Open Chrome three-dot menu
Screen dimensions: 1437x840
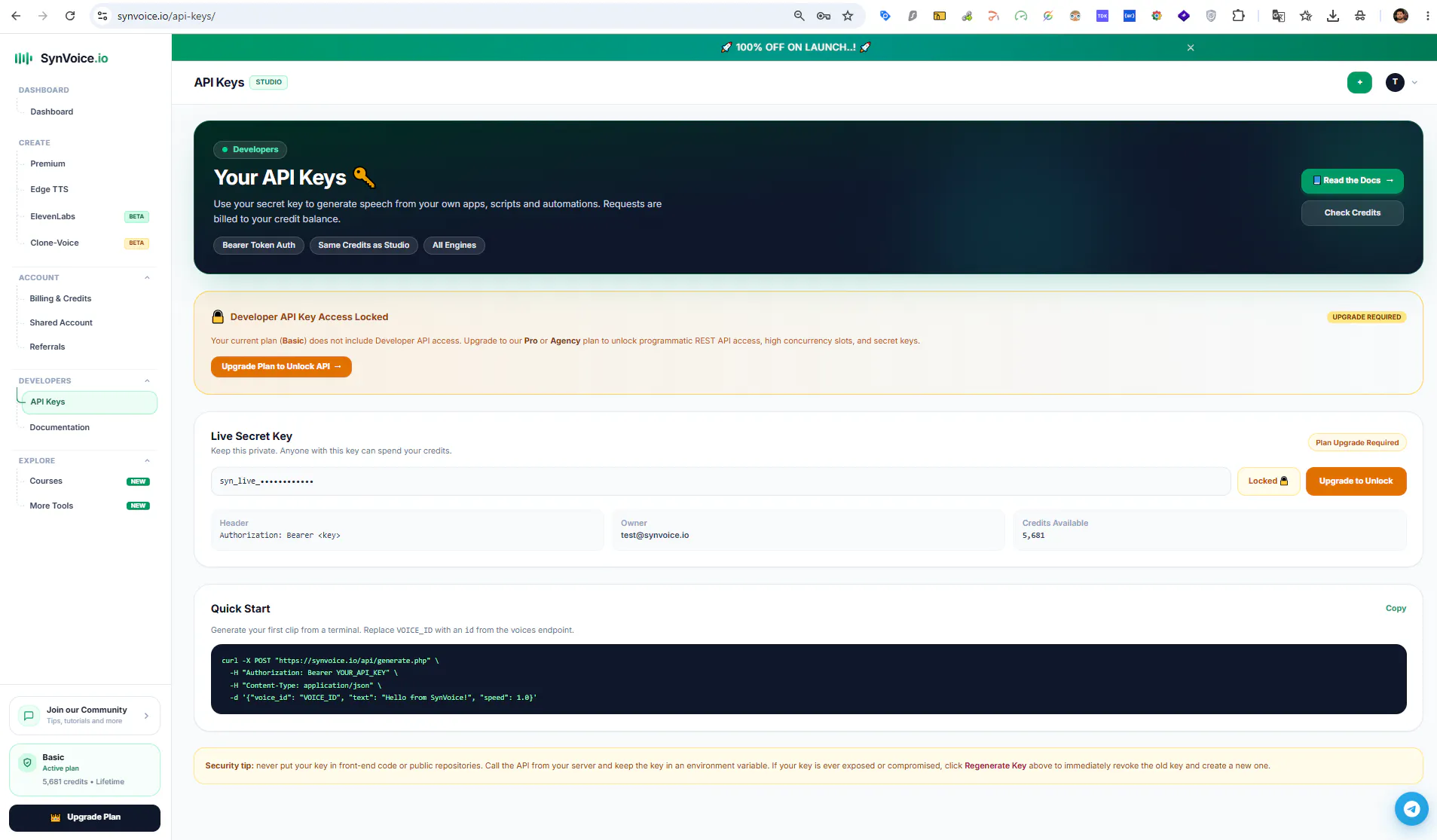coord(1427,16)
